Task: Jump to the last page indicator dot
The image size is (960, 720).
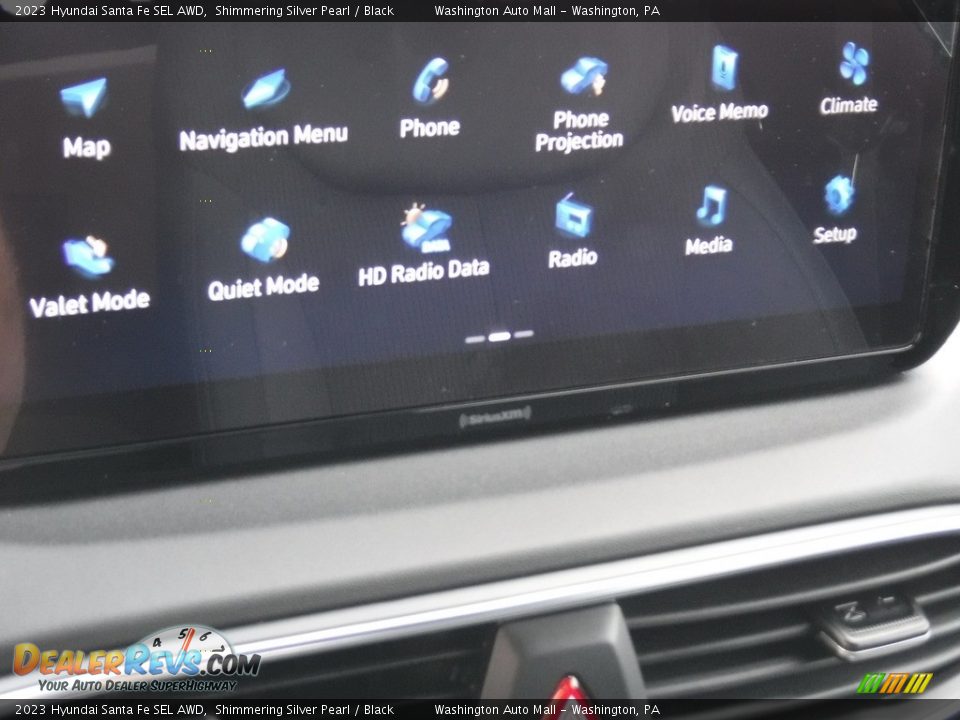Action: tap(523, 334)
